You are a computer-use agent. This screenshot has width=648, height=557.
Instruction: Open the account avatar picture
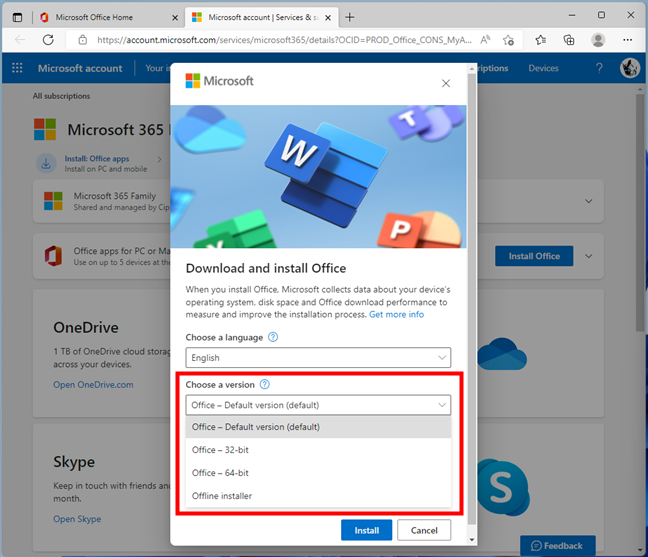pos(630,68)
